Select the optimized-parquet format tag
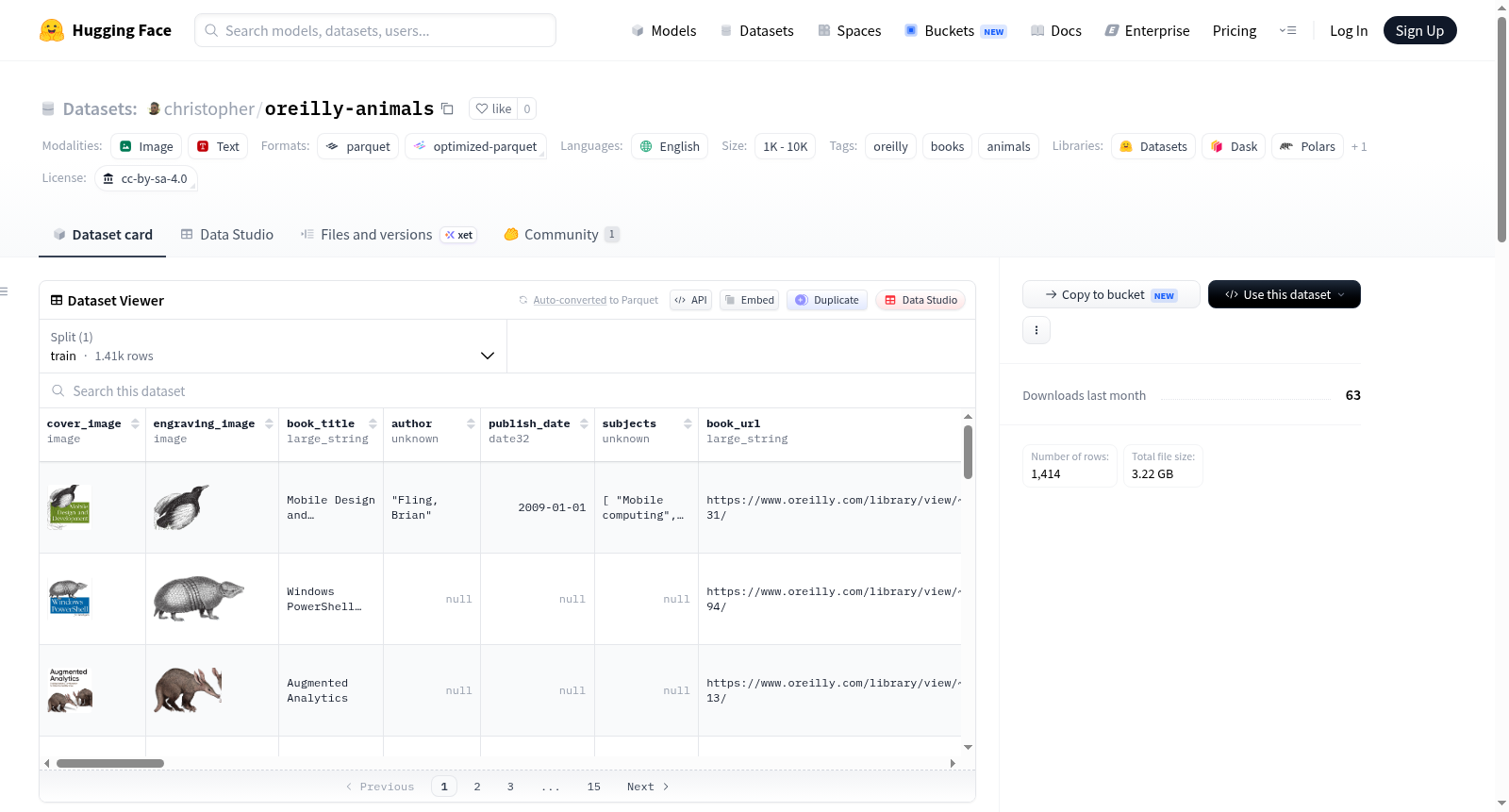The height and width of the screenshot is (812, 1509). (475, 146)
